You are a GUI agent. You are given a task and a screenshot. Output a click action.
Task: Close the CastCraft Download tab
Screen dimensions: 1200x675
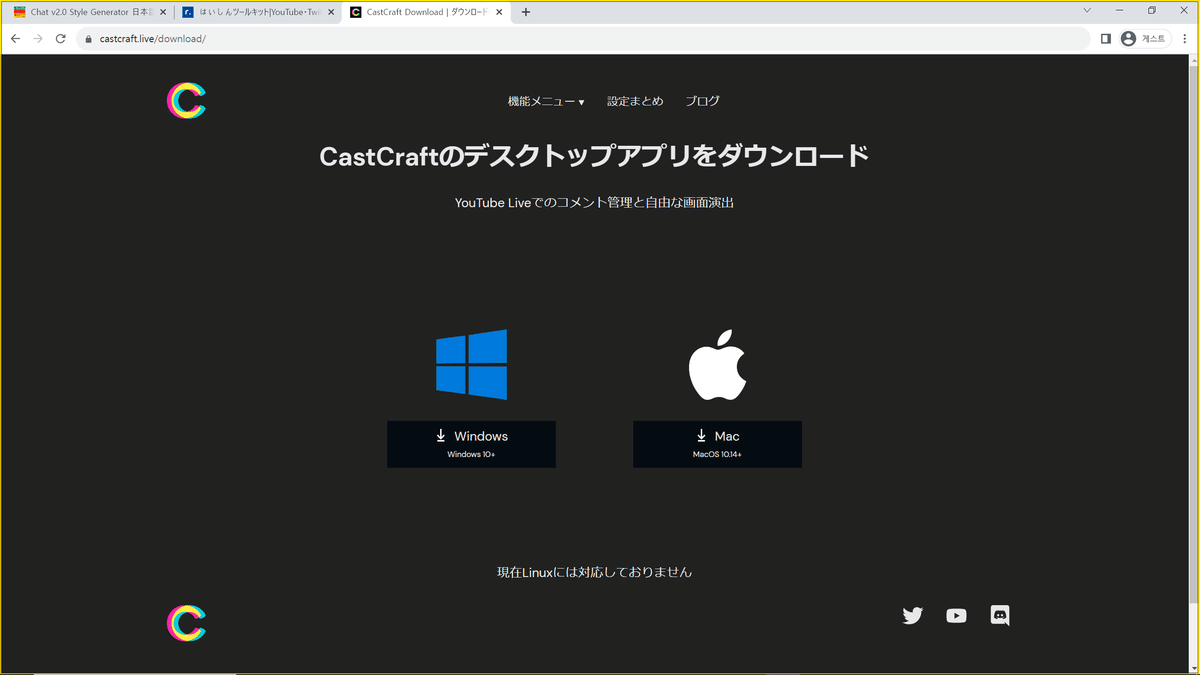pyautogui.click(x=499, y=12)
